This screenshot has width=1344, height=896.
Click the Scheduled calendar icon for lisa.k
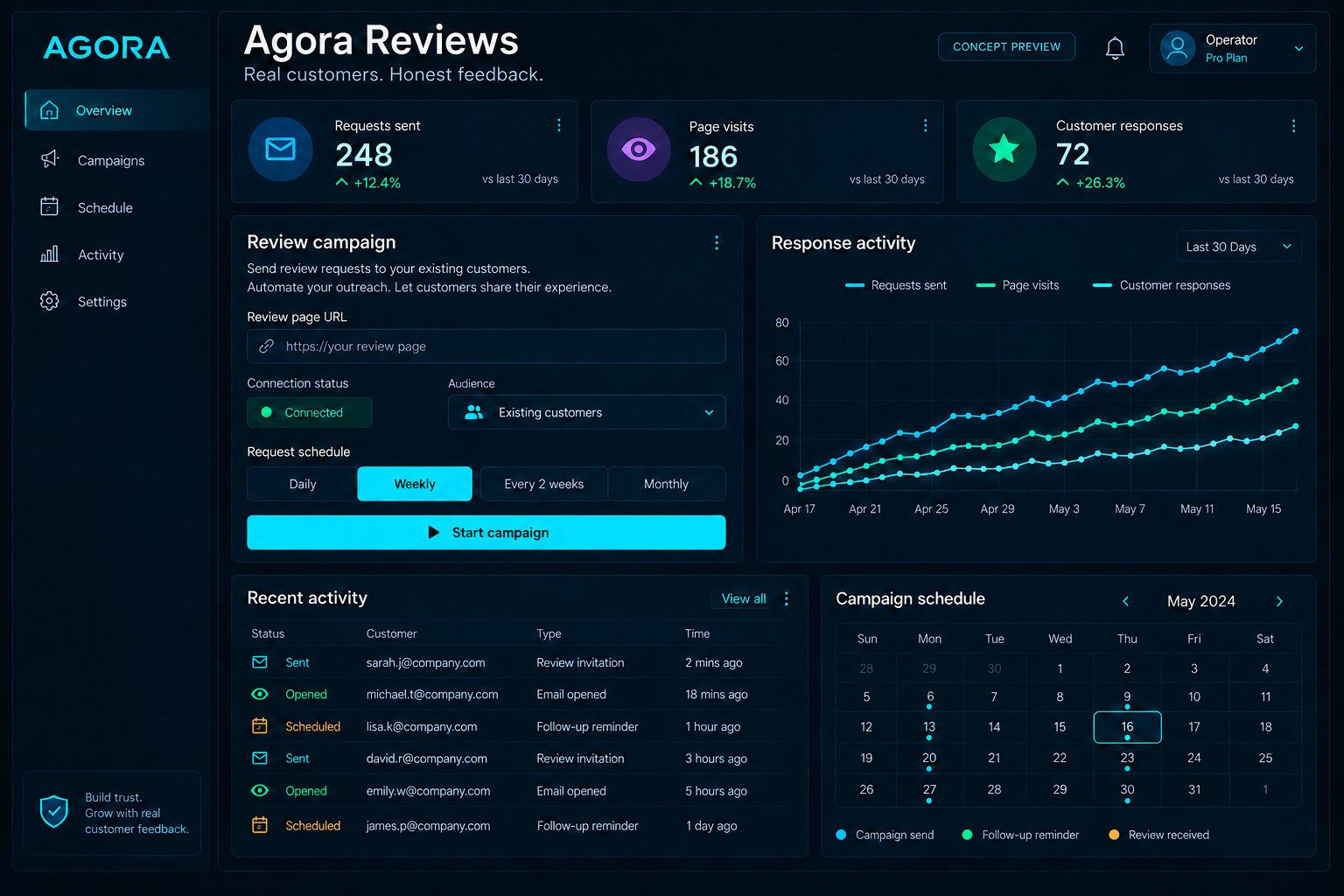260,725
